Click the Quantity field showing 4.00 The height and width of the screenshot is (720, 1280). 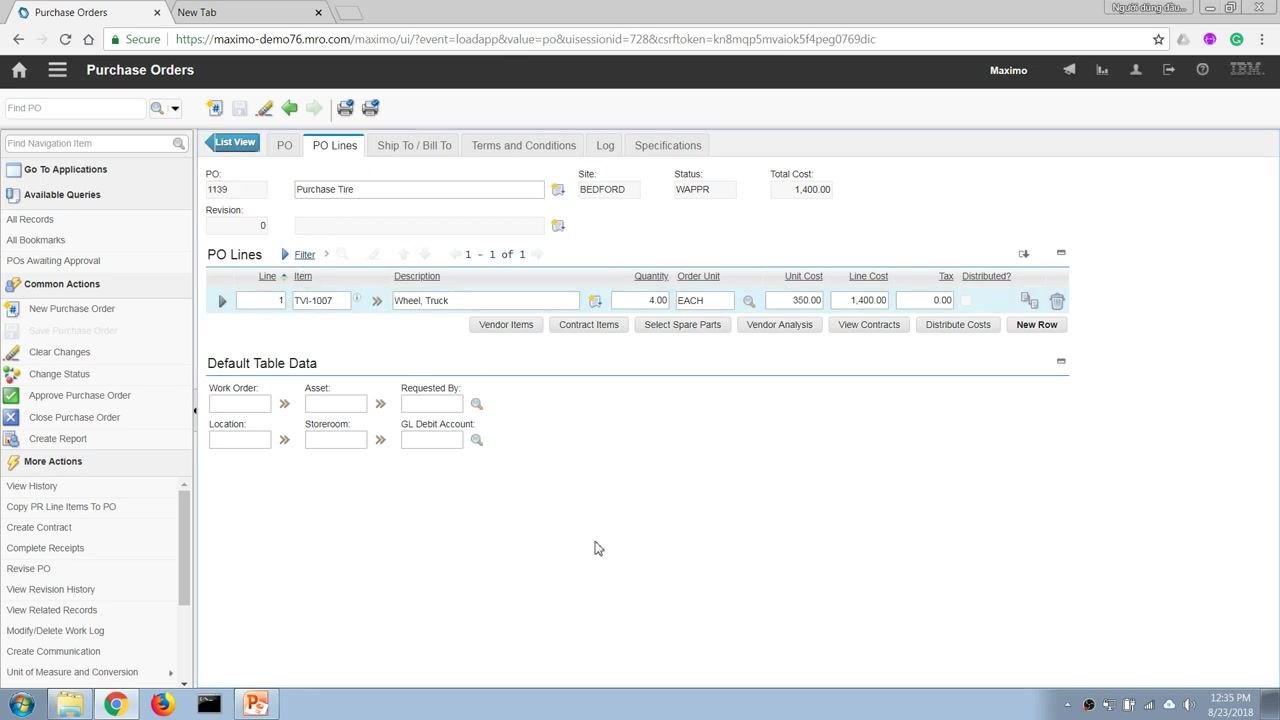640,300
